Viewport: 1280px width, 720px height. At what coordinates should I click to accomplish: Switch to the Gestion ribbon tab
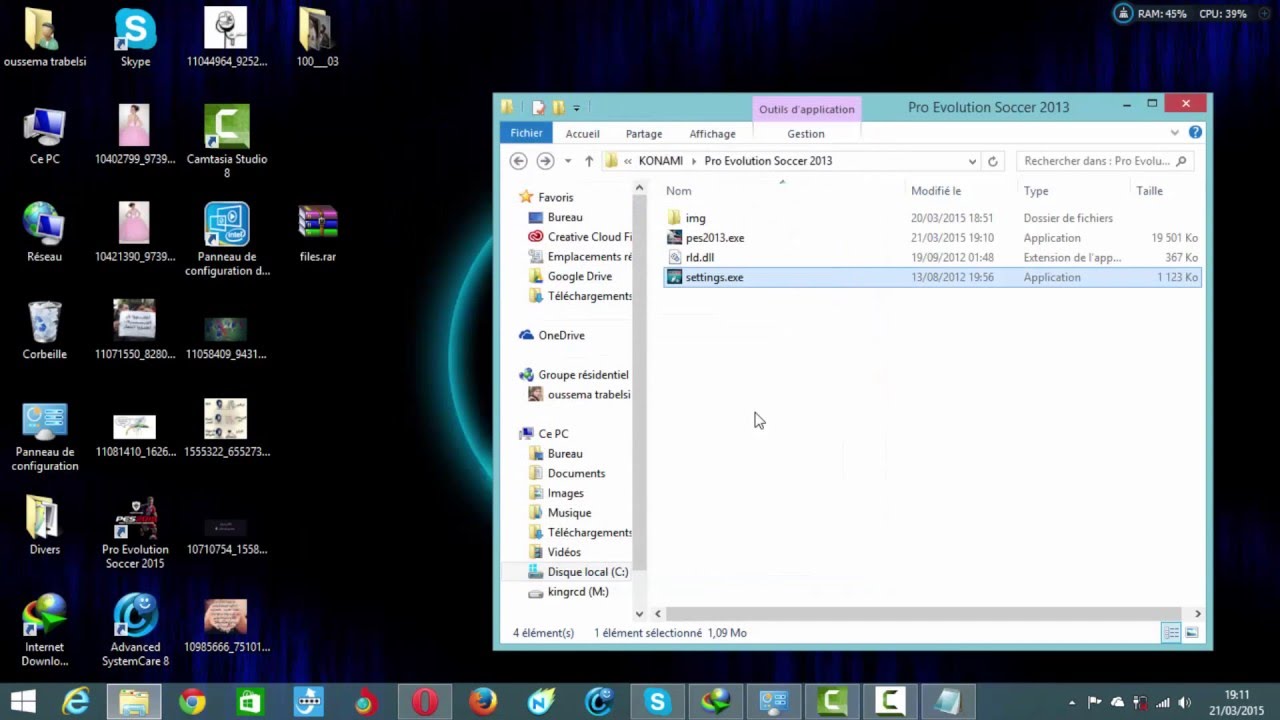coord(806,134)
